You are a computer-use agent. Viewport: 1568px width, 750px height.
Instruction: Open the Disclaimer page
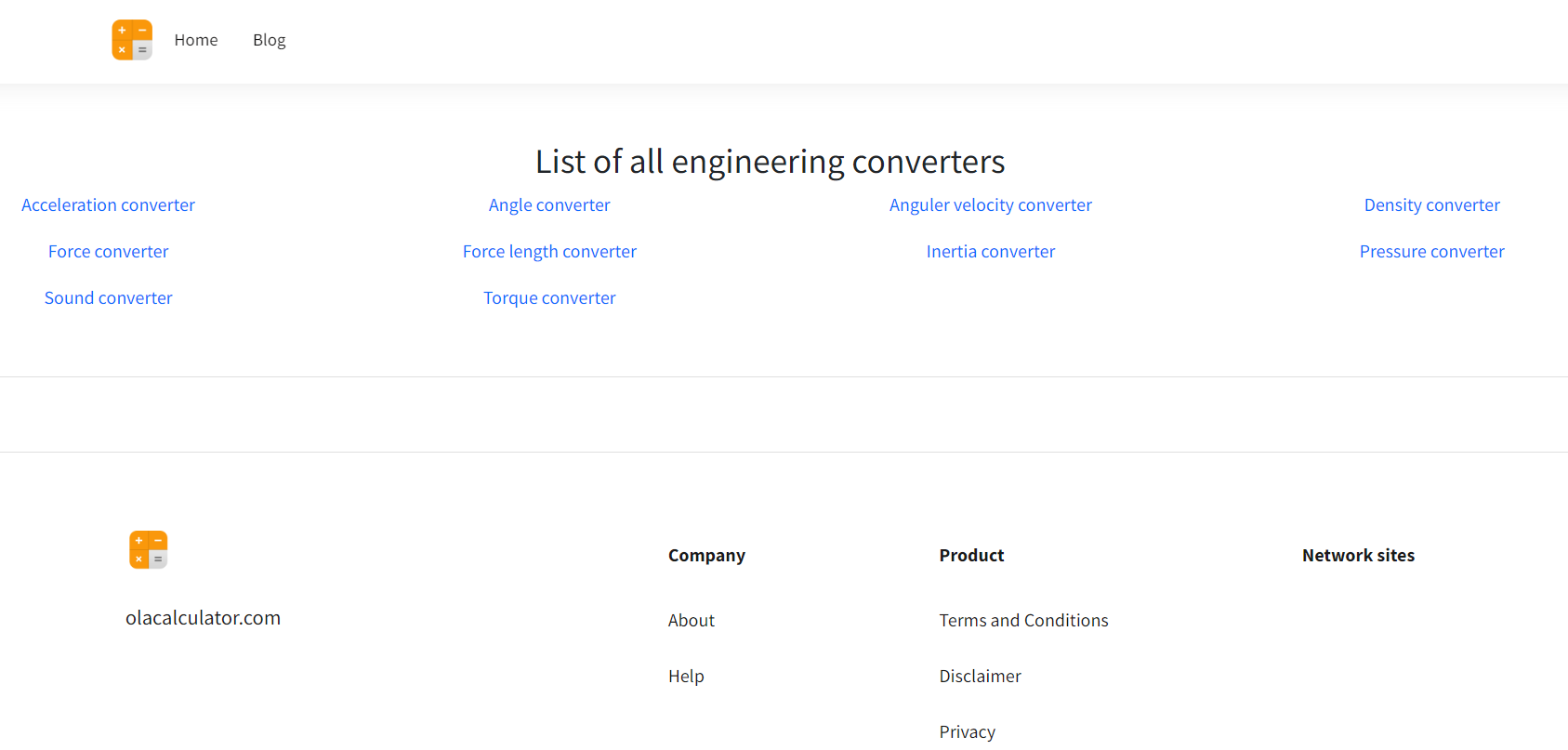click(x=980, y=676)
